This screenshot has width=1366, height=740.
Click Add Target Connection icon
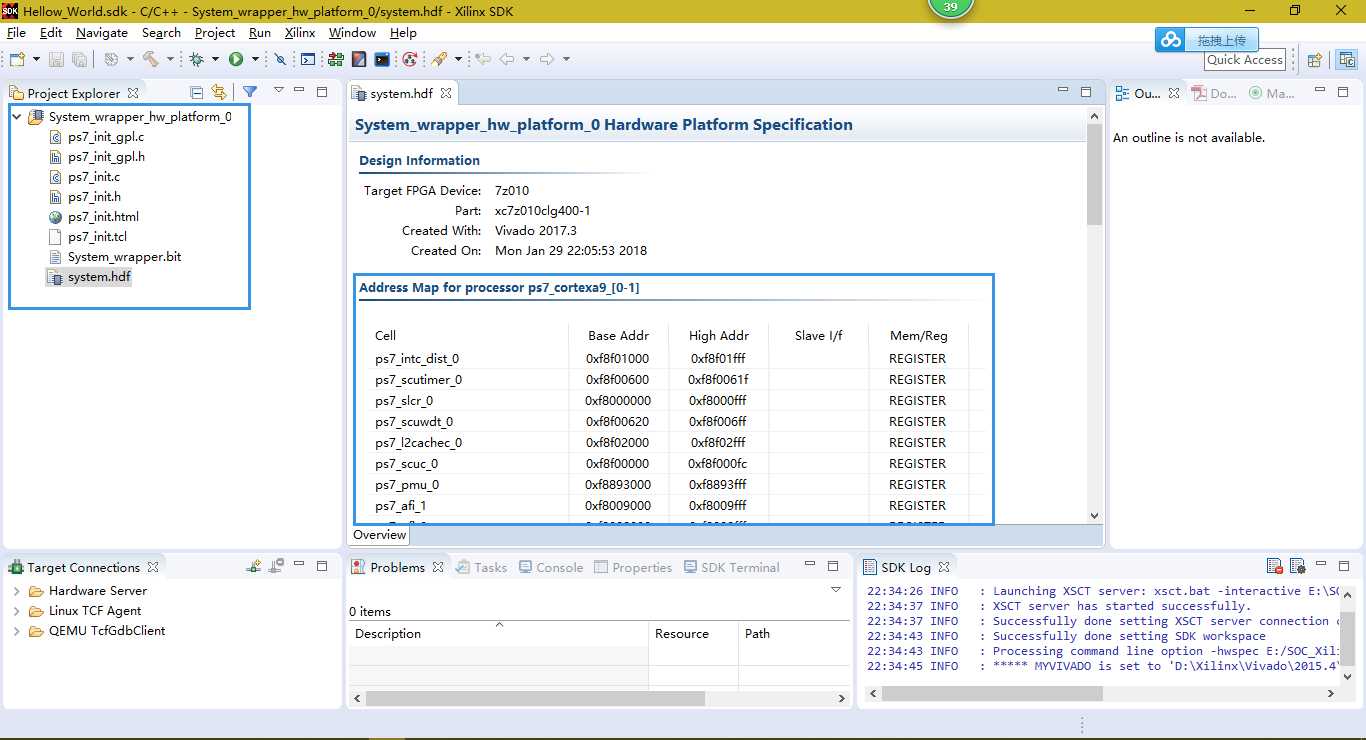255,566
